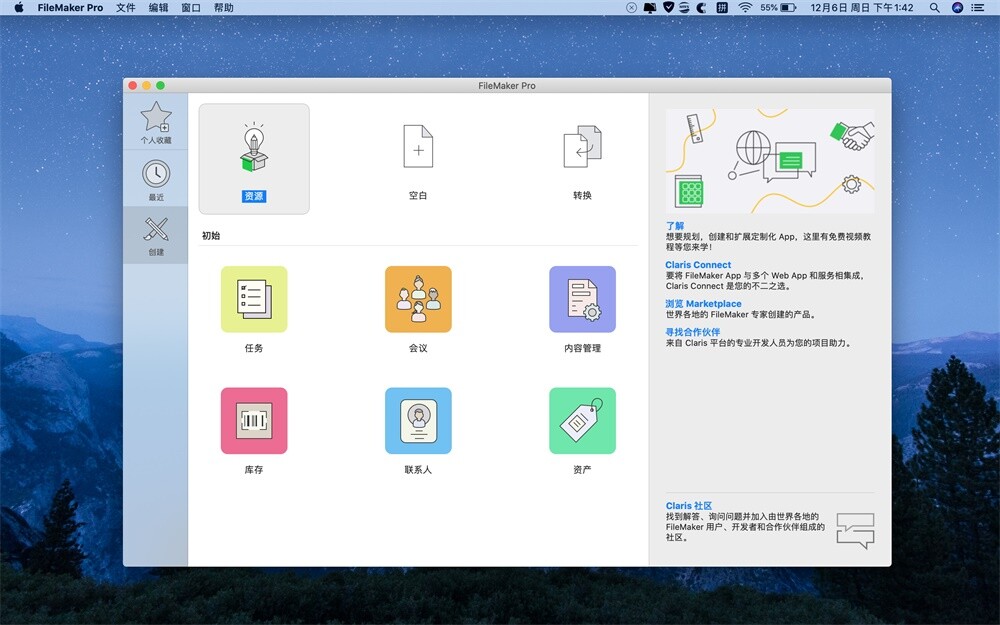Select the 创建 create section in sidebar
This screenshot has height=625, width=1000.
[x=156, y=235]
